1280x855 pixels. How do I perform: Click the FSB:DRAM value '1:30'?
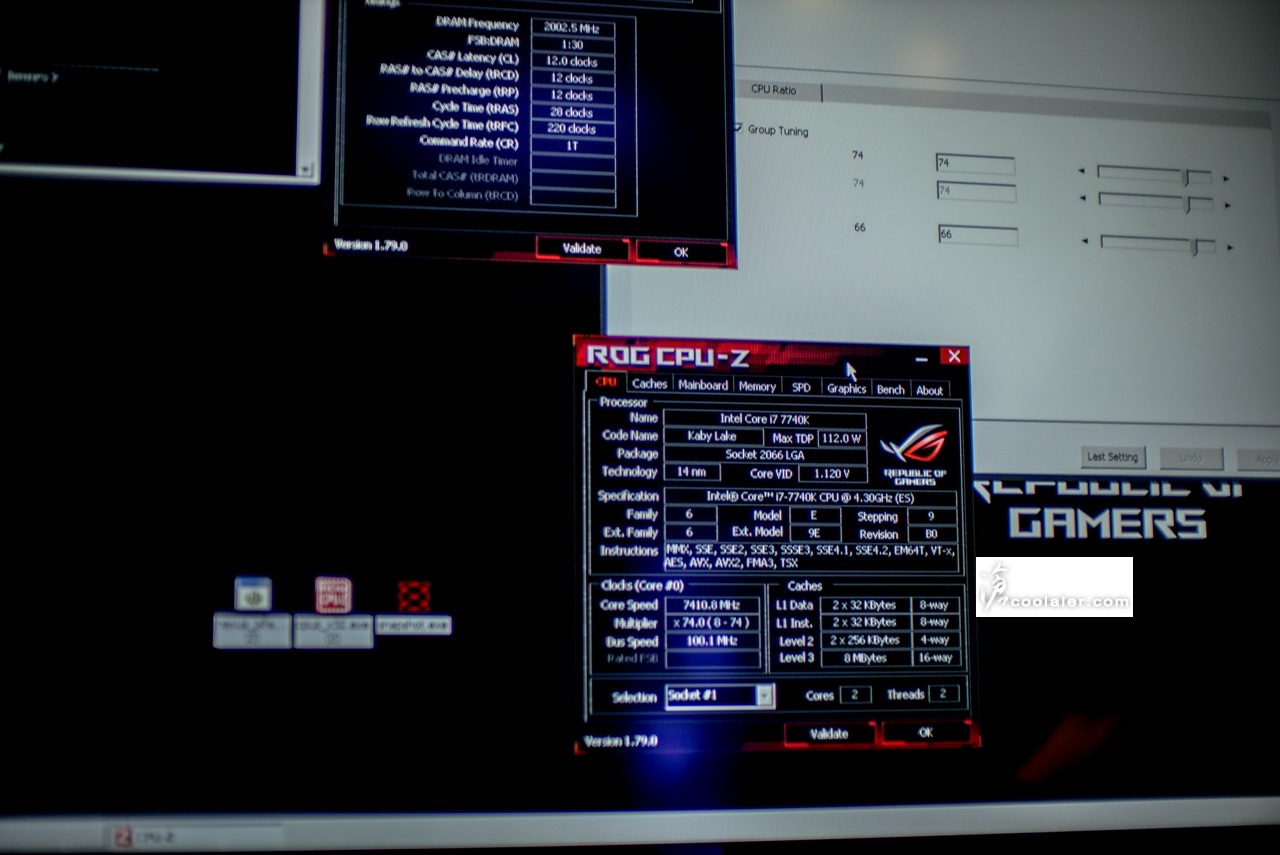click(573, 44)
